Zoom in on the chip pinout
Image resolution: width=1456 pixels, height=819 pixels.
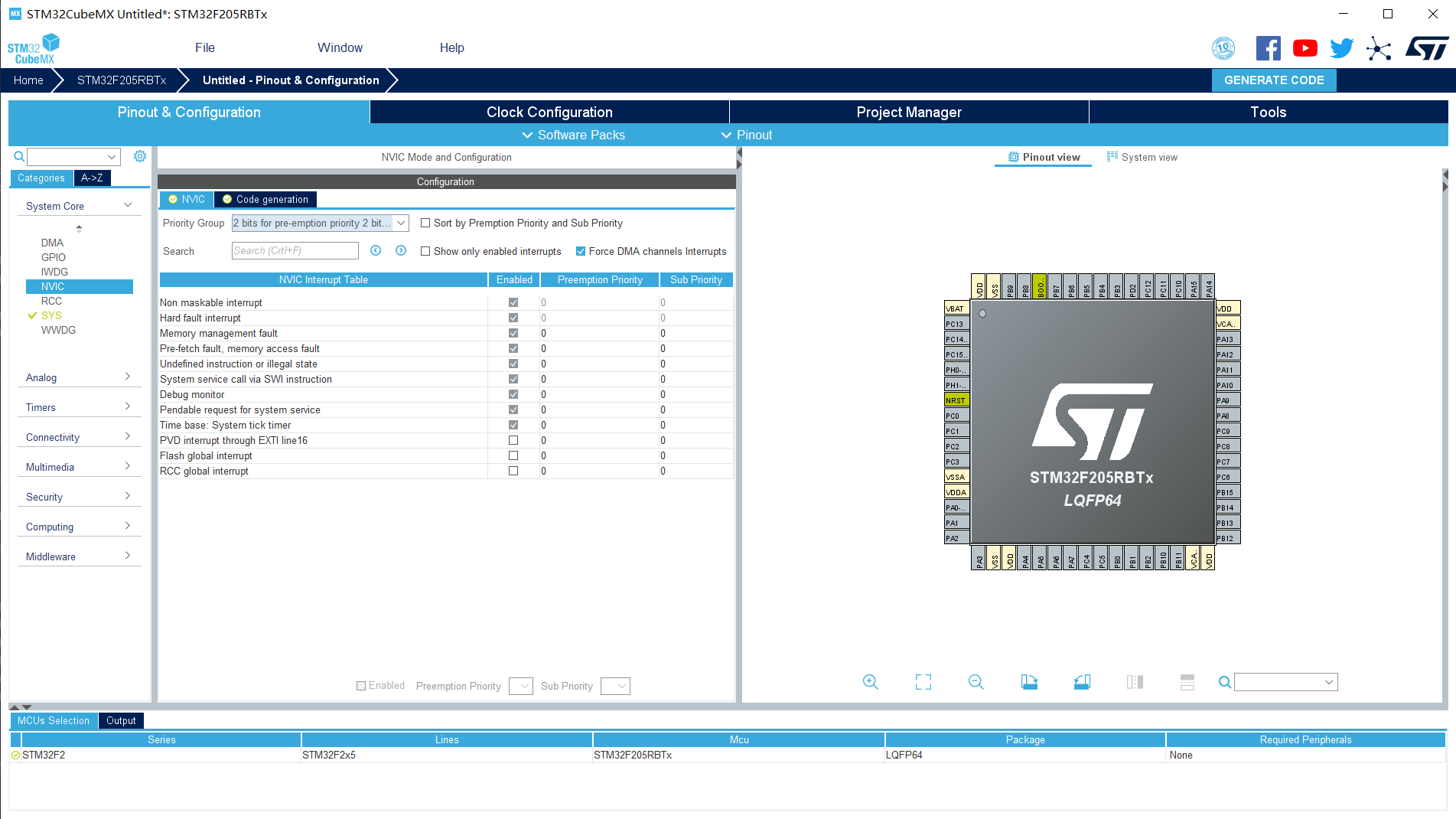tap(870, 682)
